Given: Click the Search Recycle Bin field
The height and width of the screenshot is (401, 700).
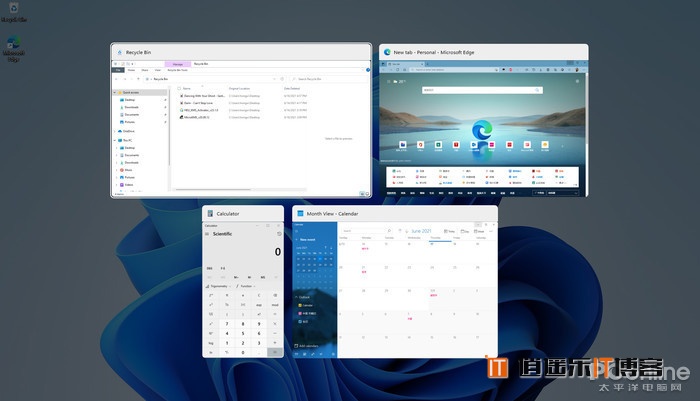Looking at the screenshot, I should point(328,79).
